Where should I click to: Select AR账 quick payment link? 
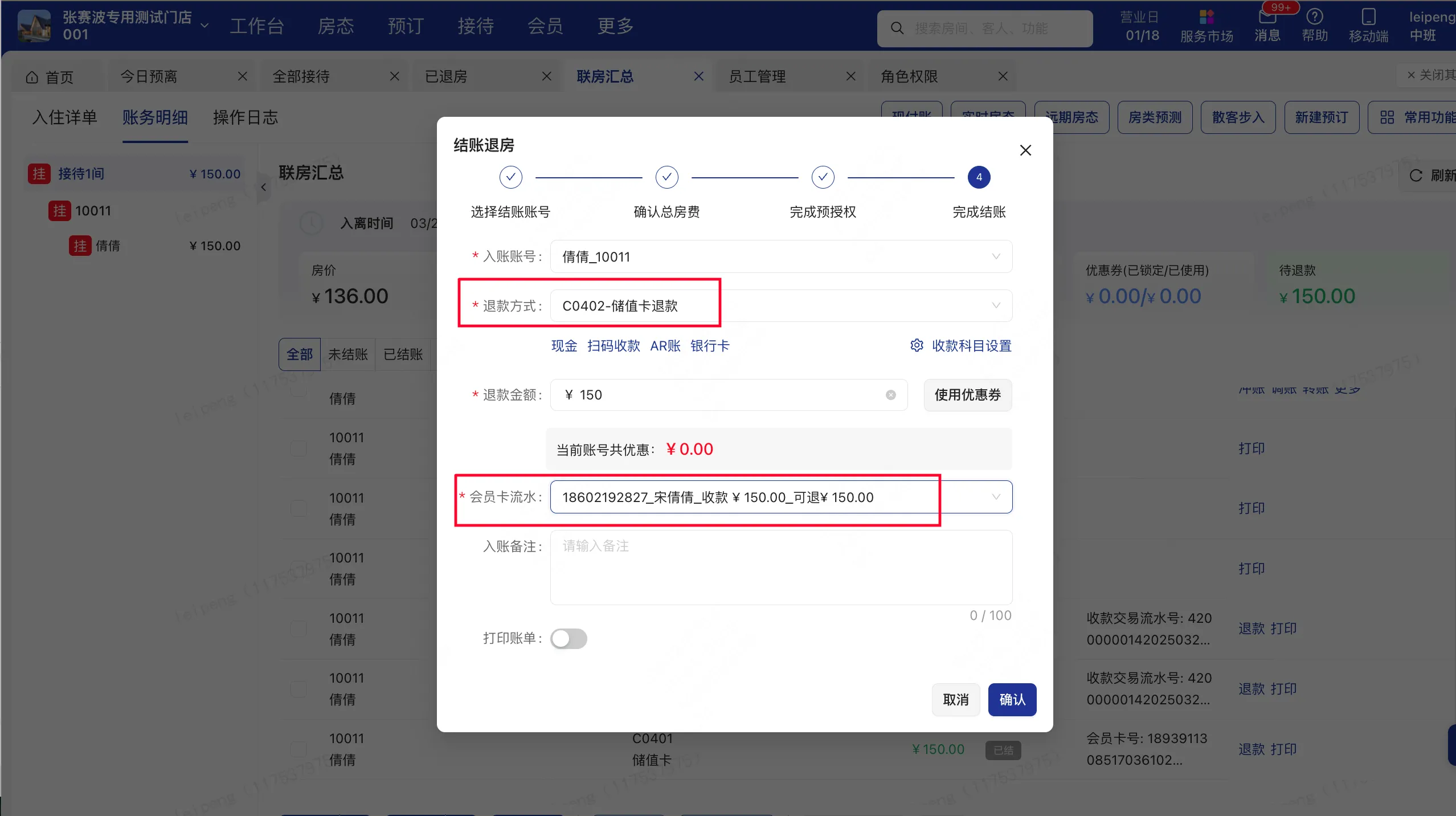click(x=665, y=345)
